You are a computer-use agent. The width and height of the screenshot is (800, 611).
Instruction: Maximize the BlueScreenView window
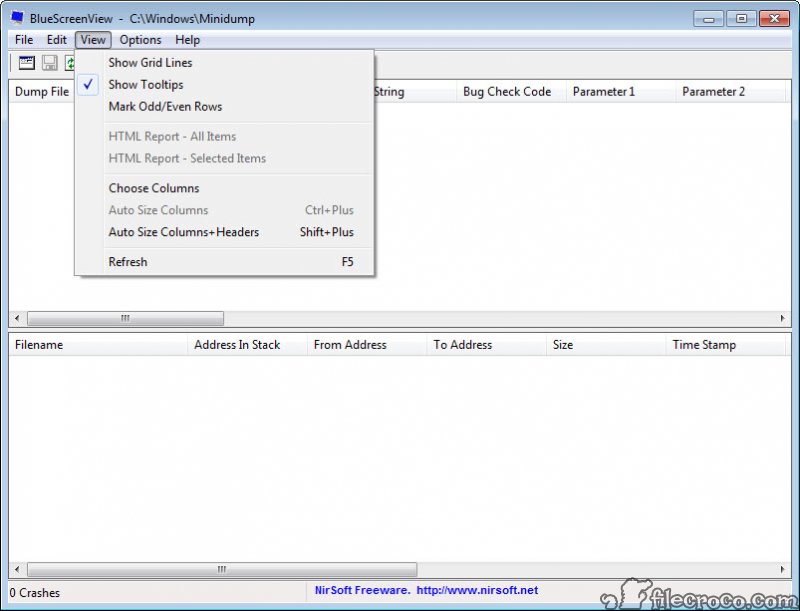click(741, 19)
